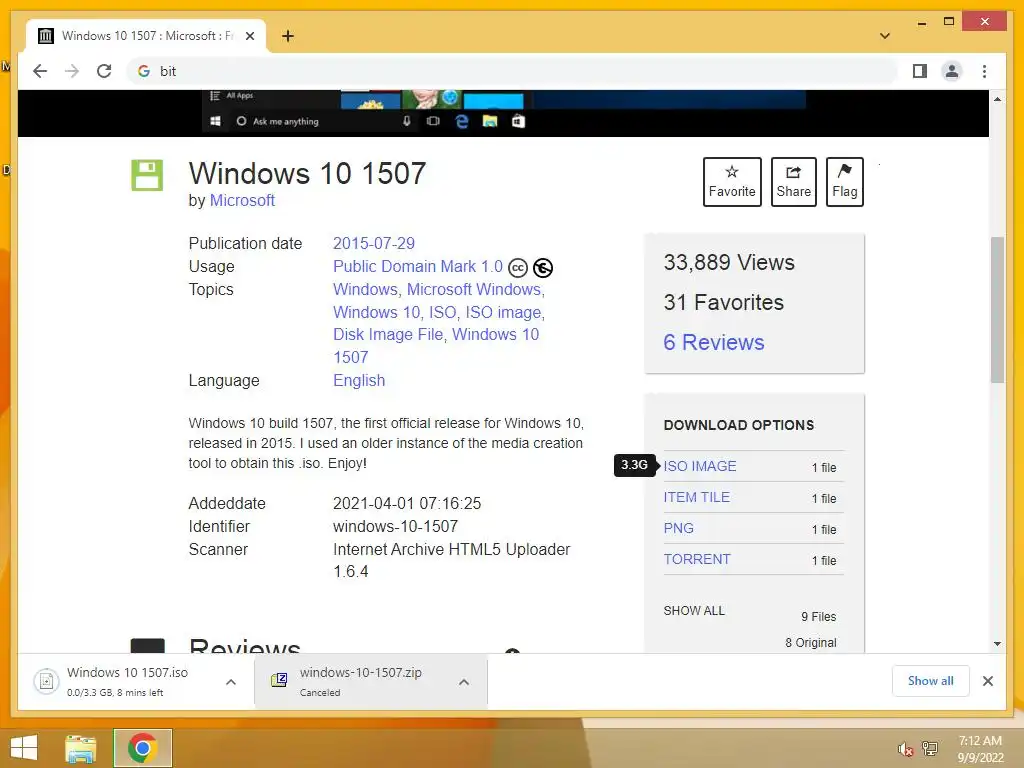Screen dimensions: 1024x768
Task: Click the address bar containing 'bit'
Action: 513,71
